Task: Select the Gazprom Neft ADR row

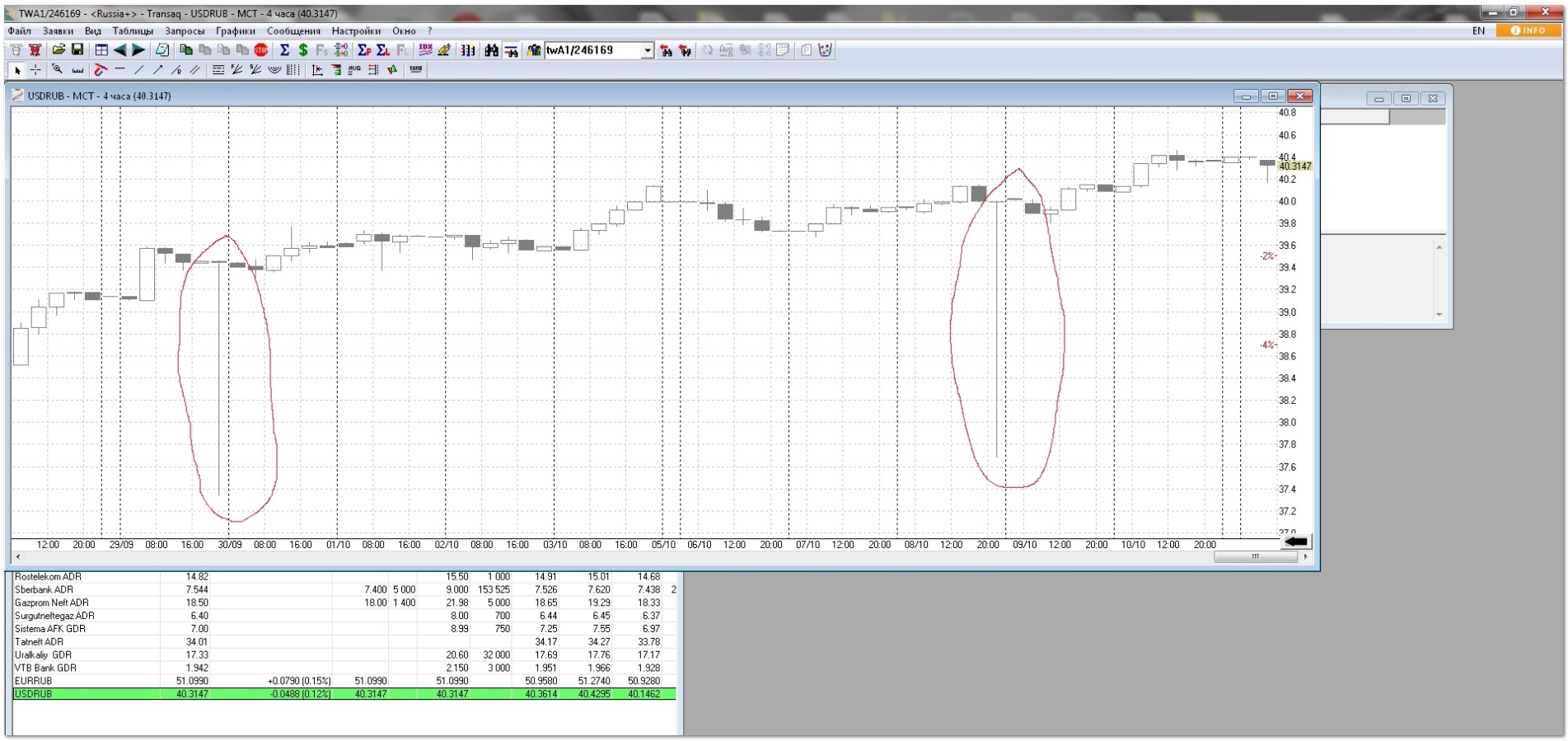Action: (x=344, y=603)
